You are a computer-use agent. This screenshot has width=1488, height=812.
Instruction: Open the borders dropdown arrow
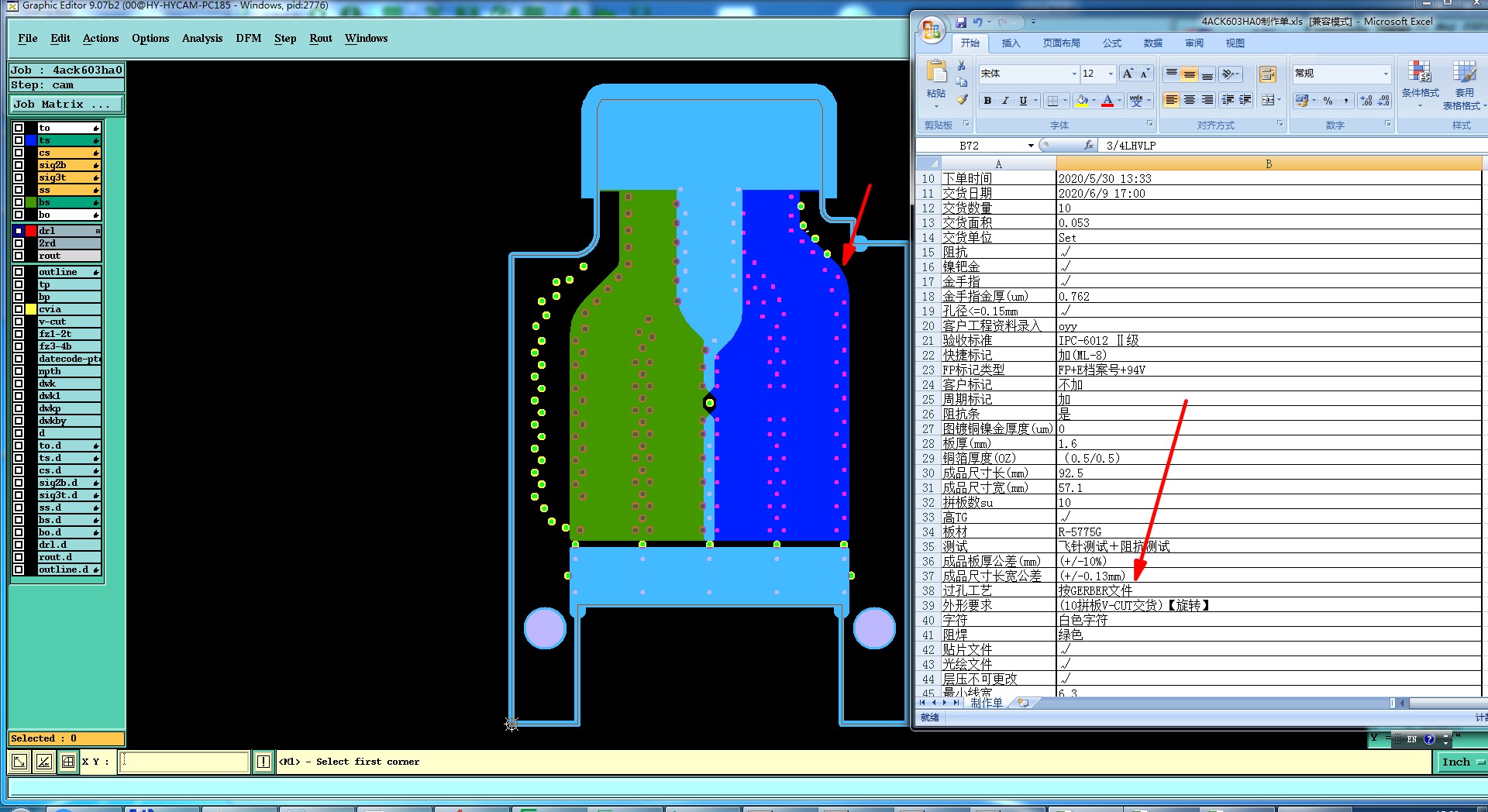[1066, 101]
